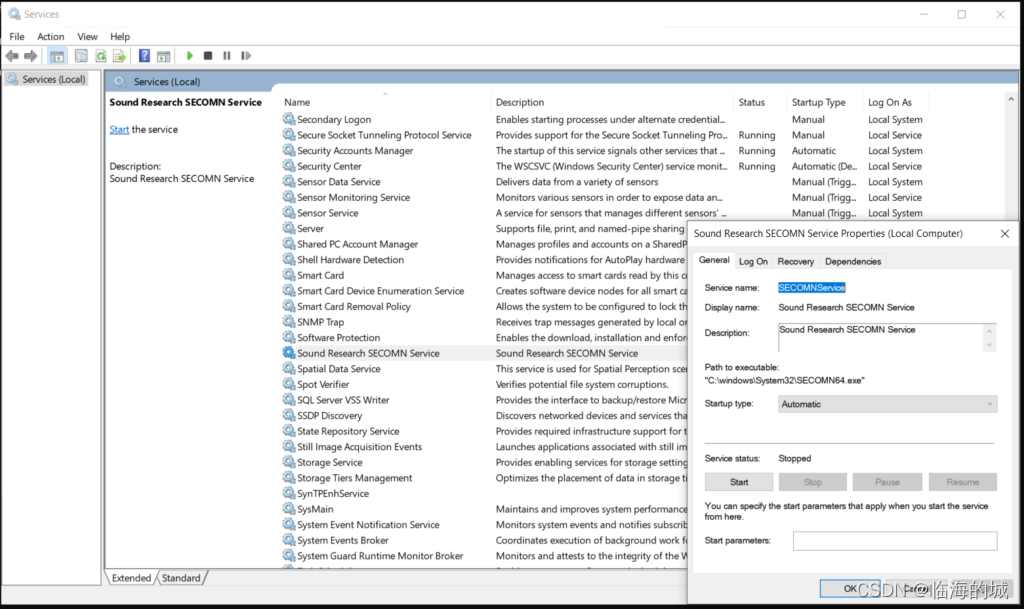The width and height of the screenshot is (1024, 609).
Task: Open the View menu
Action: (x=88, y=37)
